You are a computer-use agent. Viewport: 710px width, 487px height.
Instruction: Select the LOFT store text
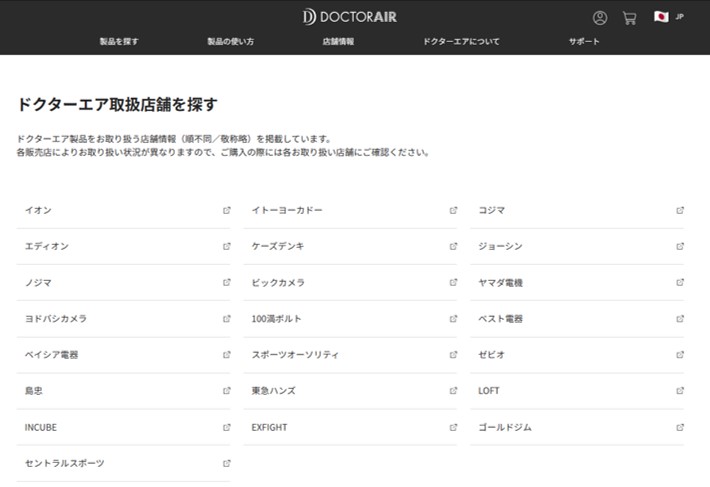coord(489,391)
